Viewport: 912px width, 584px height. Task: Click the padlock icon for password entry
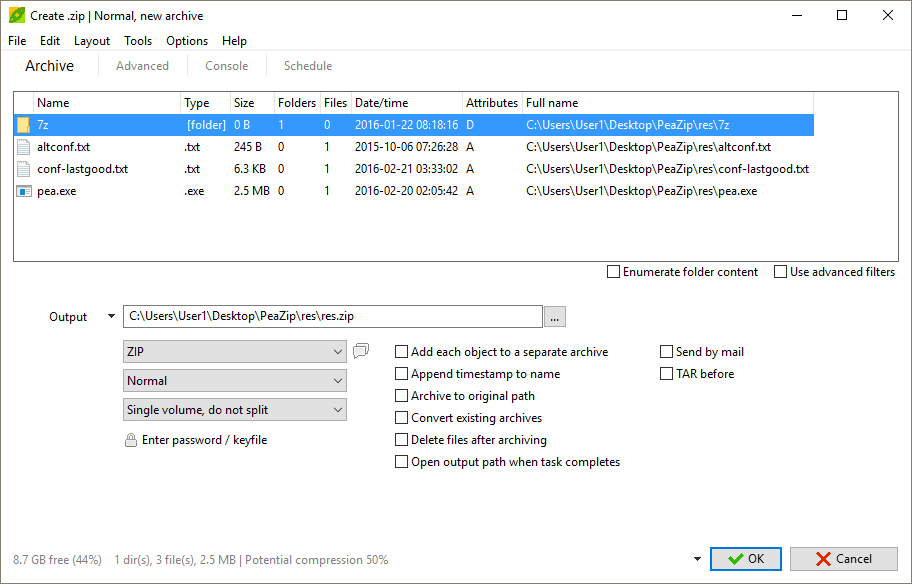click(131, 440)
